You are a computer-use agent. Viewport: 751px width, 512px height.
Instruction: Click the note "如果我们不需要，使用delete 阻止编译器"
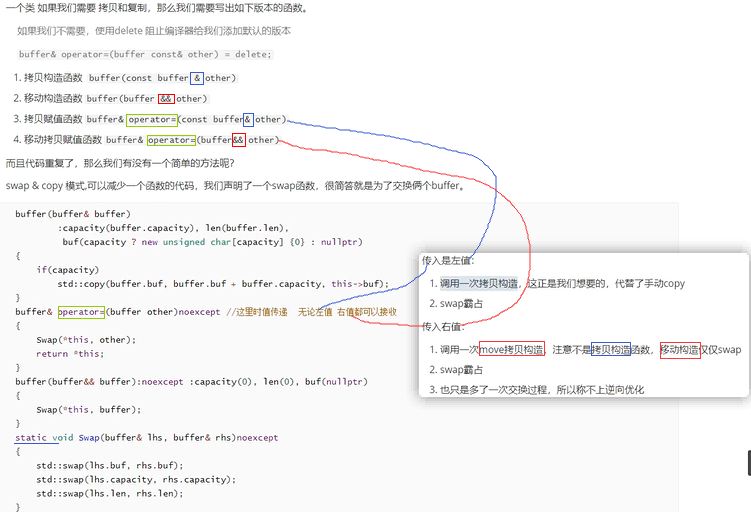154,31
